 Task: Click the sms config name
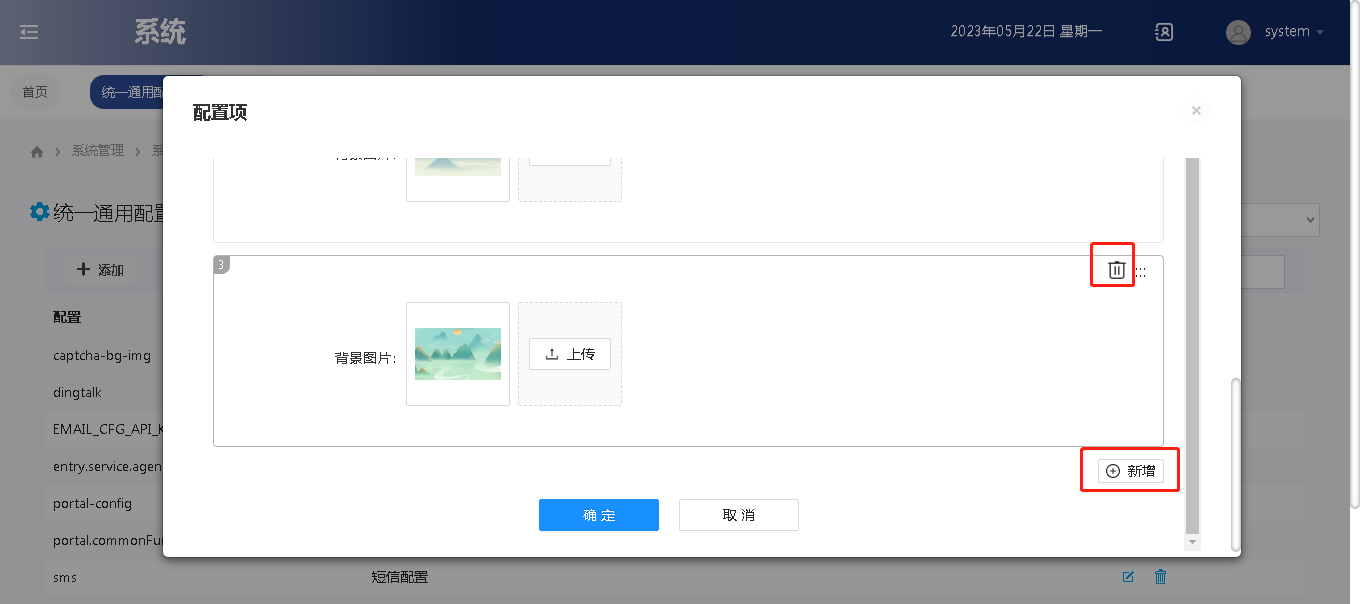(x=65, y=577)
